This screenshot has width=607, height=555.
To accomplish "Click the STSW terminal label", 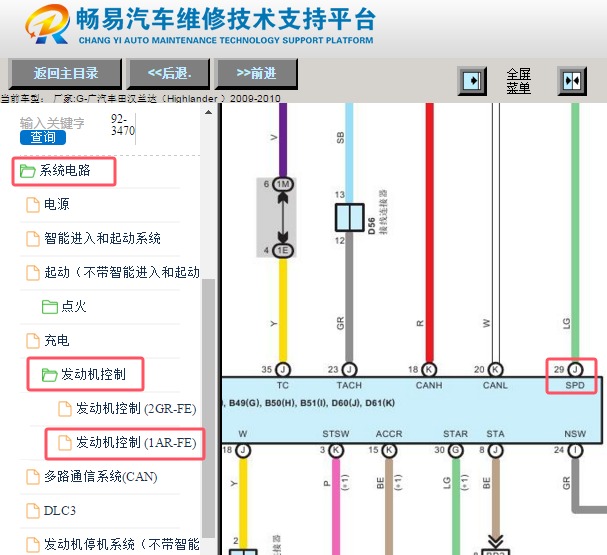I will click(336, 434).
